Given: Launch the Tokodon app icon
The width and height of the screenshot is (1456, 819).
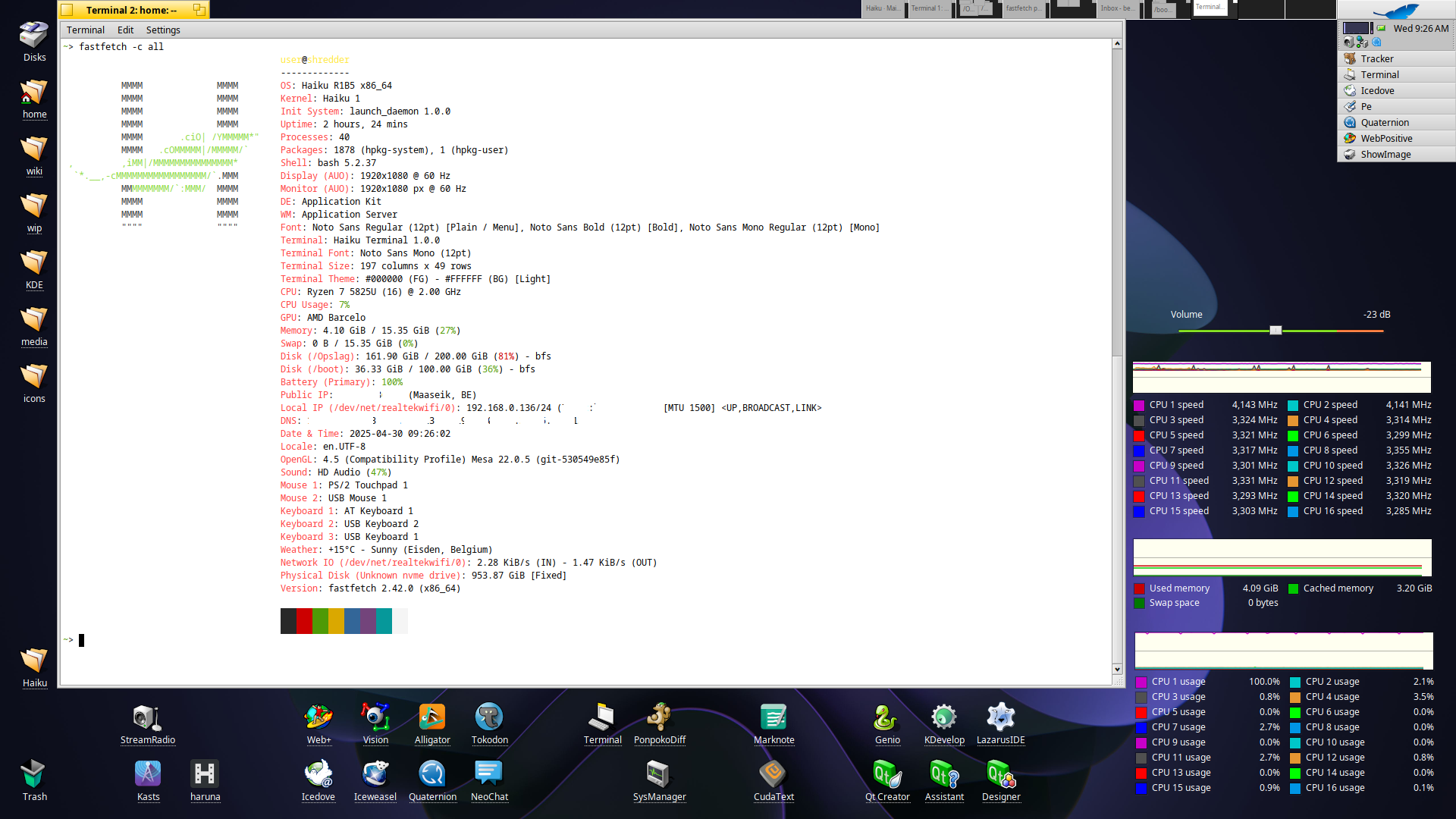Looking at the screenshot, I should point(489,718).
